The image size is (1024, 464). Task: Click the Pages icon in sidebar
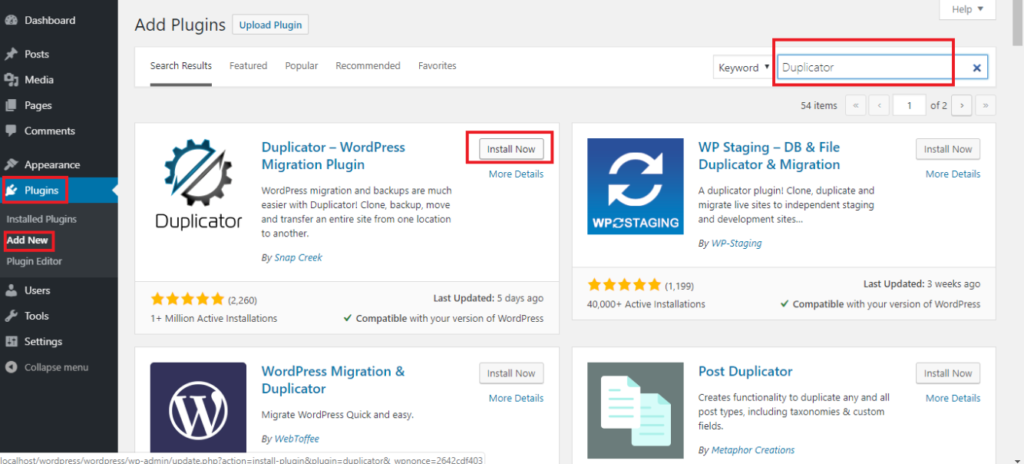[10, 105]
